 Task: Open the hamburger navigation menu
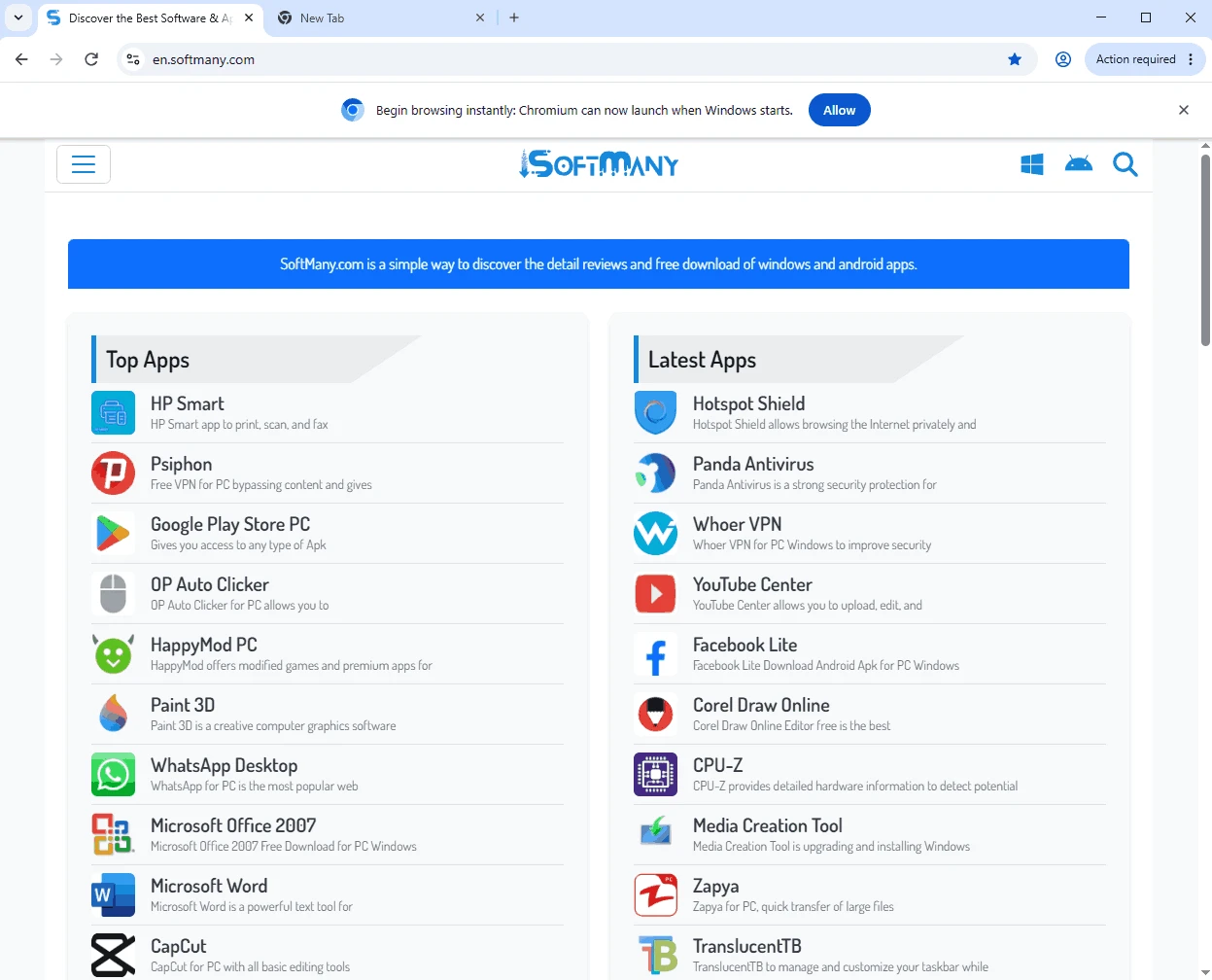(x=84, y=164)
